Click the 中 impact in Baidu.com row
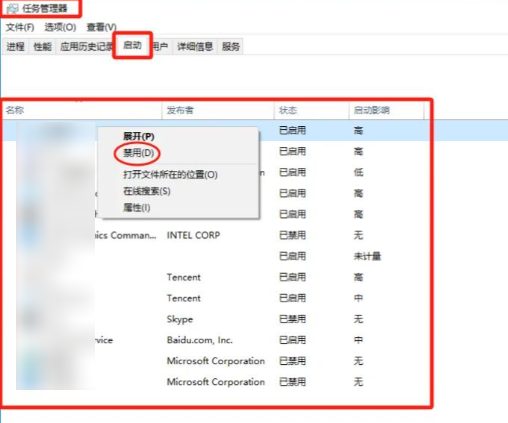508x423 pixels. tap(358, 340)
